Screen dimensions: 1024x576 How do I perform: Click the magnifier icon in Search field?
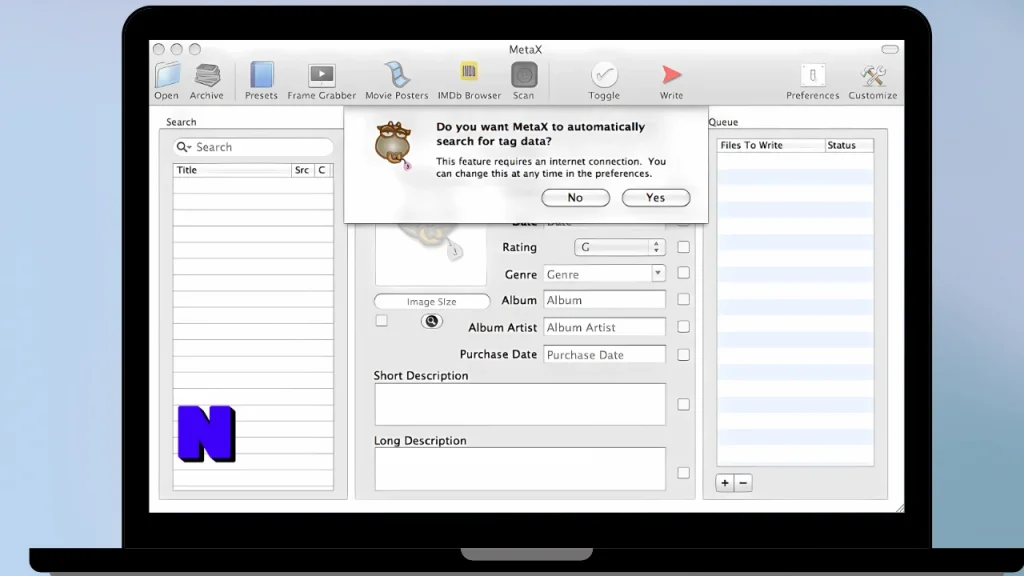click(183, 147)
